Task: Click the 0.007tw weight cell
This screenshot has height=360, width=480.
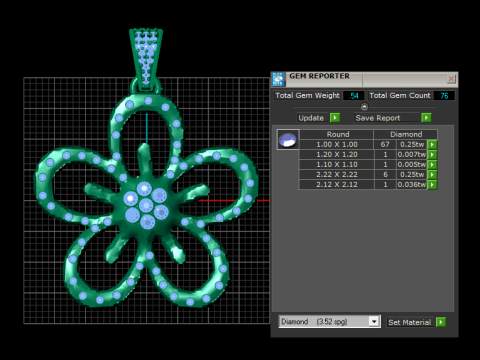Action: (x=412, y=155)
